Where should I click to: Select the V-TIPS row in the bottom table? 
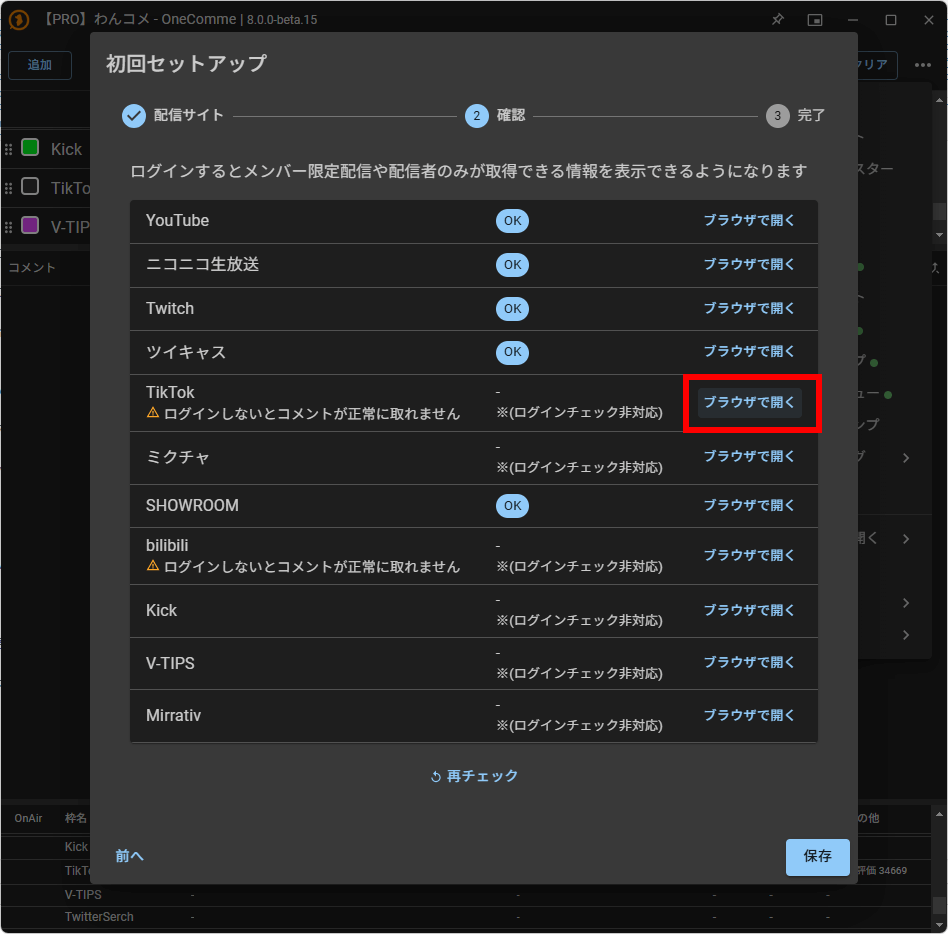pyautogui.click(x=466, y=895)
